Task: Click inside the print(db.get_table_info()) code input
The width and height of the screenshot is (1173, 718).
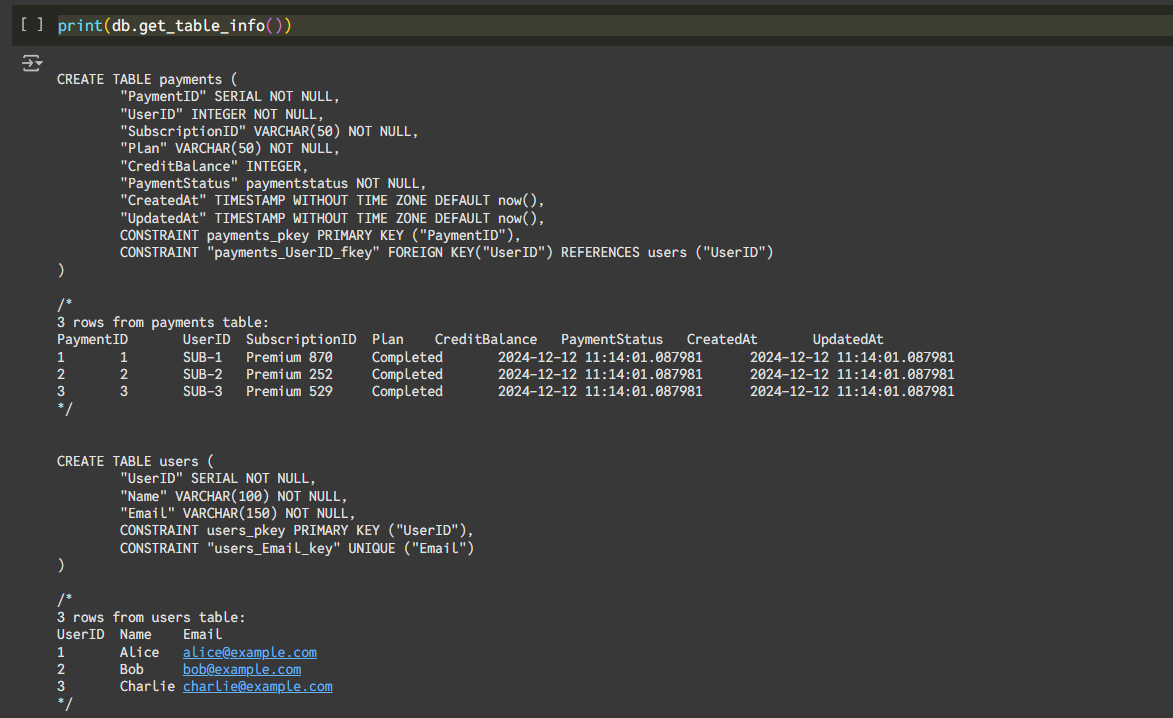Action: pyautogui.click(x=613, y=25)
